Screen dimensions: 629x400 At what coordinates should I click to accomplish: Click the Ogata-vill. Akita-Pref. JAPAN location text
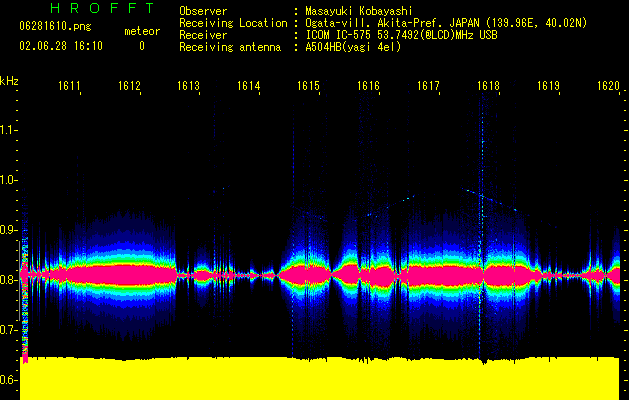[446, 23]
